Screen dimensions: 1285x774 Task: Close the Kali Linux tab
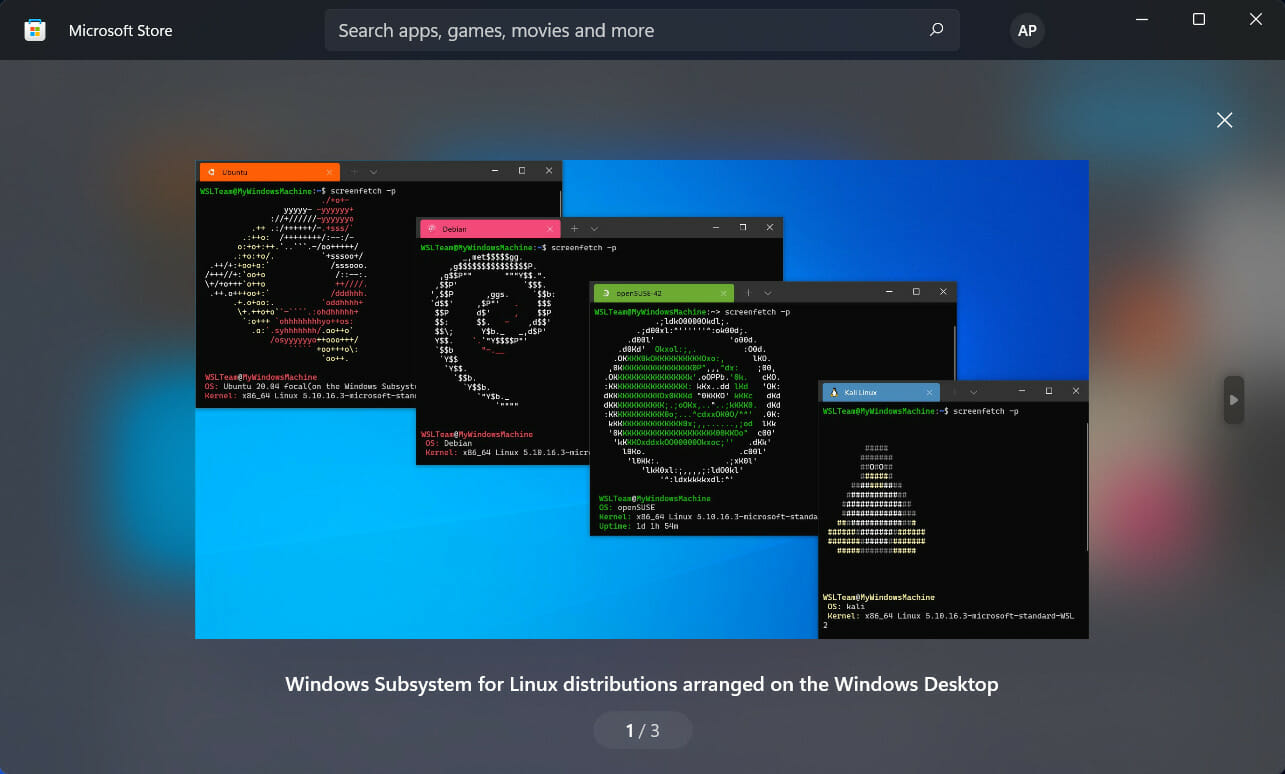tap(929, 392)
